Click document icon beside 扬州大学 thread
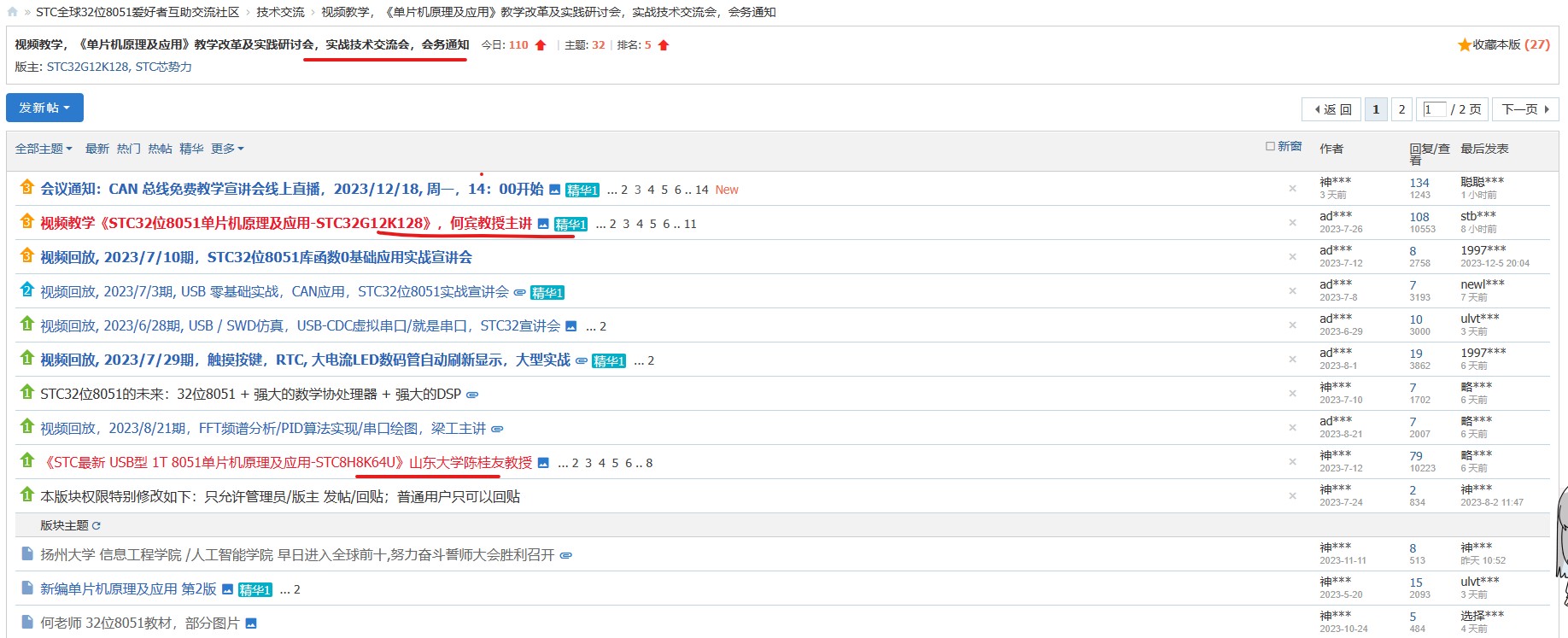 point(26,553)
